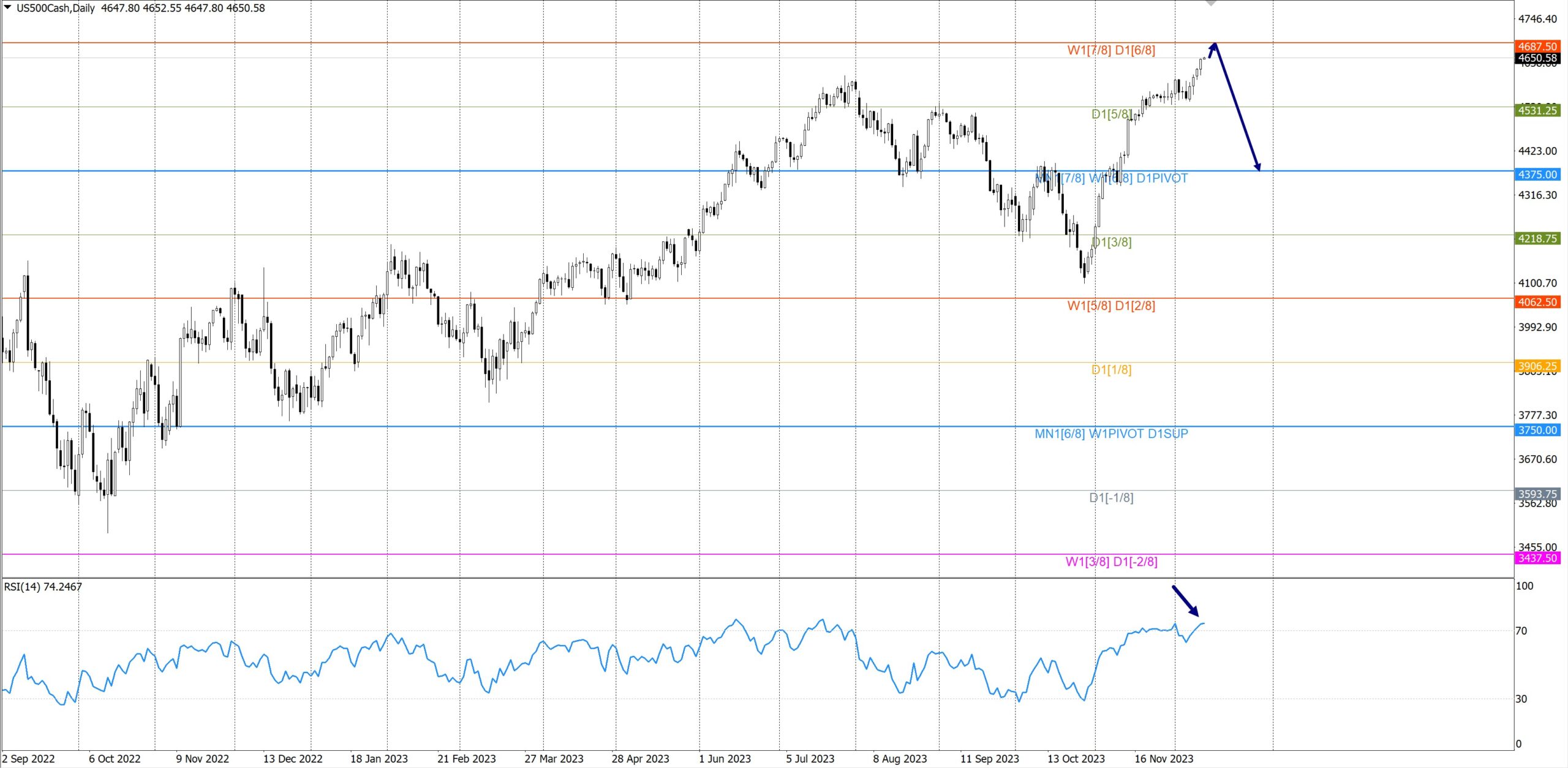
Task: Click the W1[3/8] D1[-2/8] magenta label
Action: point(1111,562)
